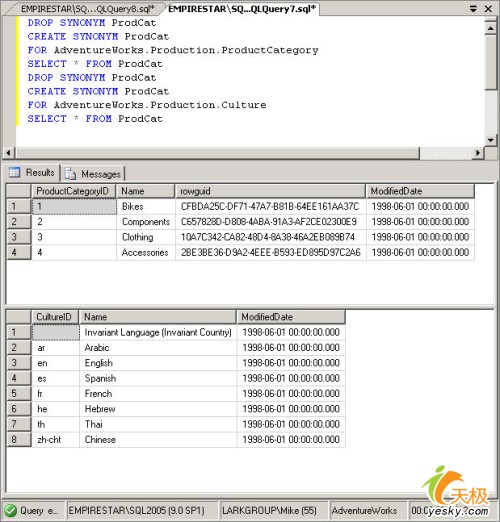The image size is (500, 522).
Task: Select the first grid's Name column header
Action: coord(146,191)
